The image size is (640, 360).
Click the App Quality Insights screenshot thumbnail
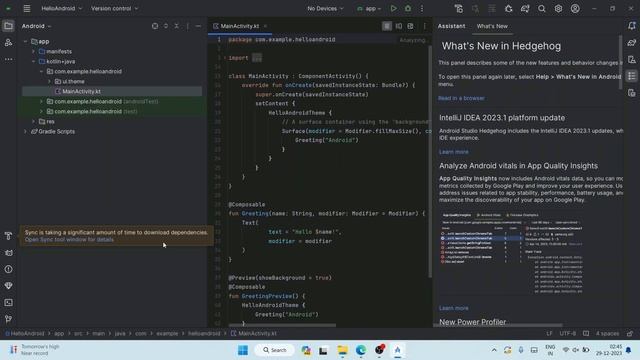coord(512,253)
